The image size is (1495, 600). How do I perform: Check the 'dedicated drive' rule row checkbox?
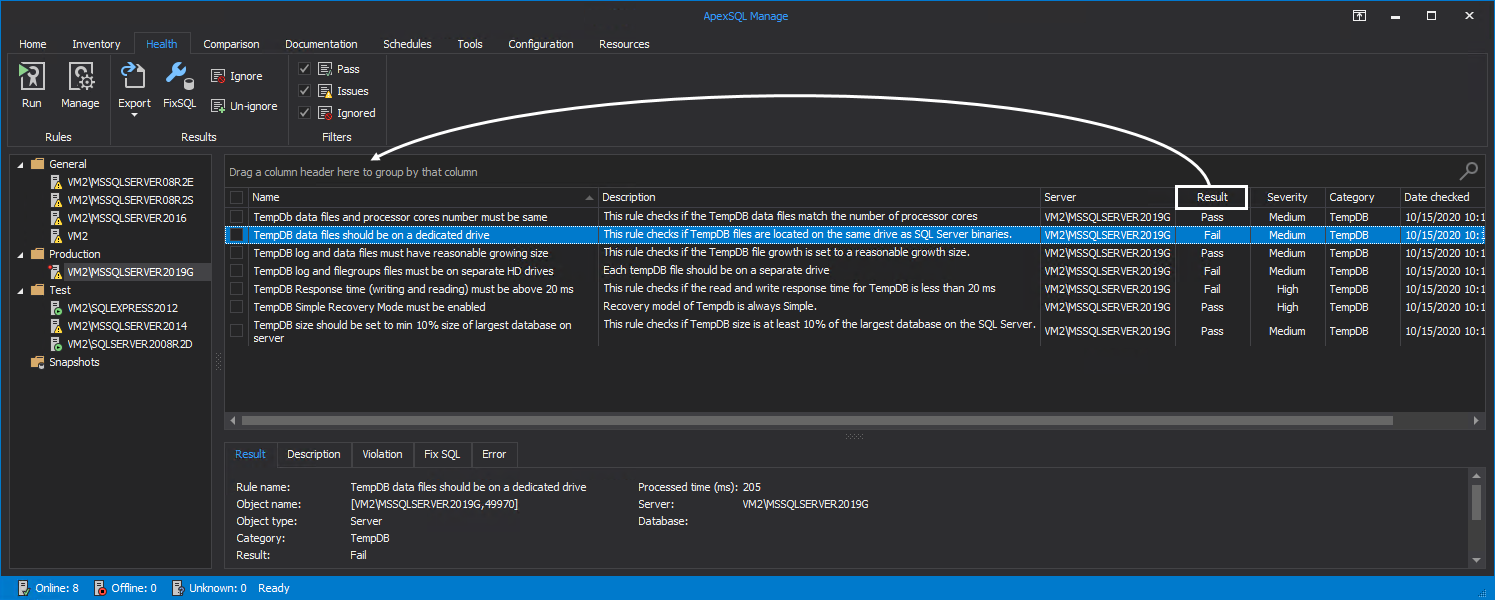click(236, 235)
